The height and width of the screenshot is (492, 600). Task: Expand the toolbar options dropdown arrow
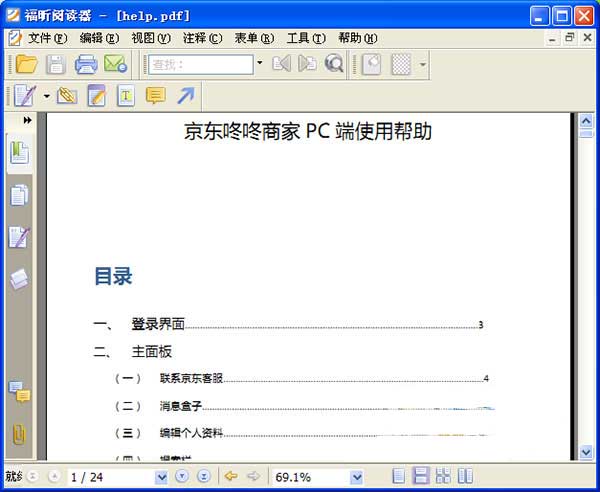[x=422, y=64]
